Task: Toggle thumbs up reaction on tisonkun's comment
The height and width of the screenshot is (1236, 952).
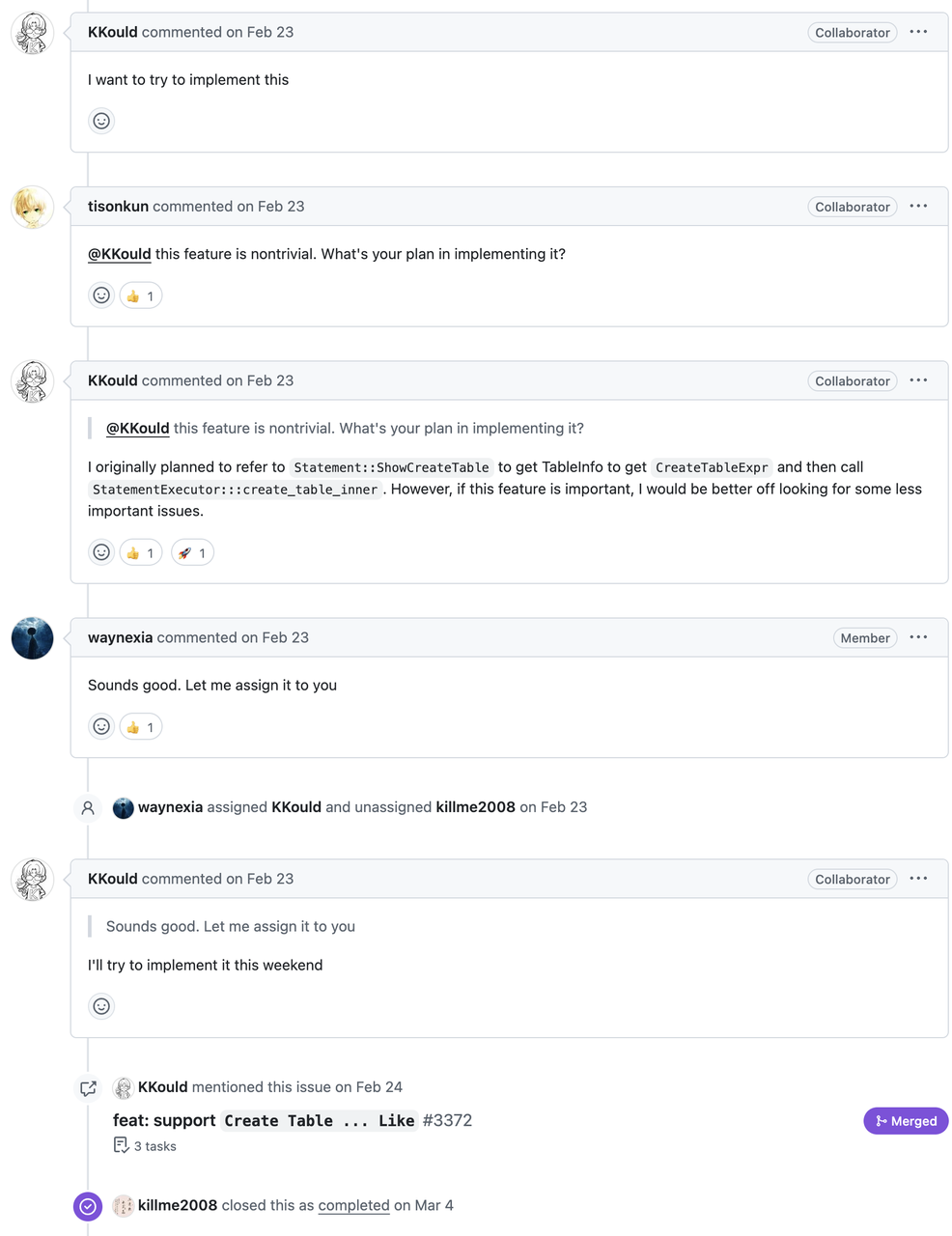Action: tap(141, 295)
